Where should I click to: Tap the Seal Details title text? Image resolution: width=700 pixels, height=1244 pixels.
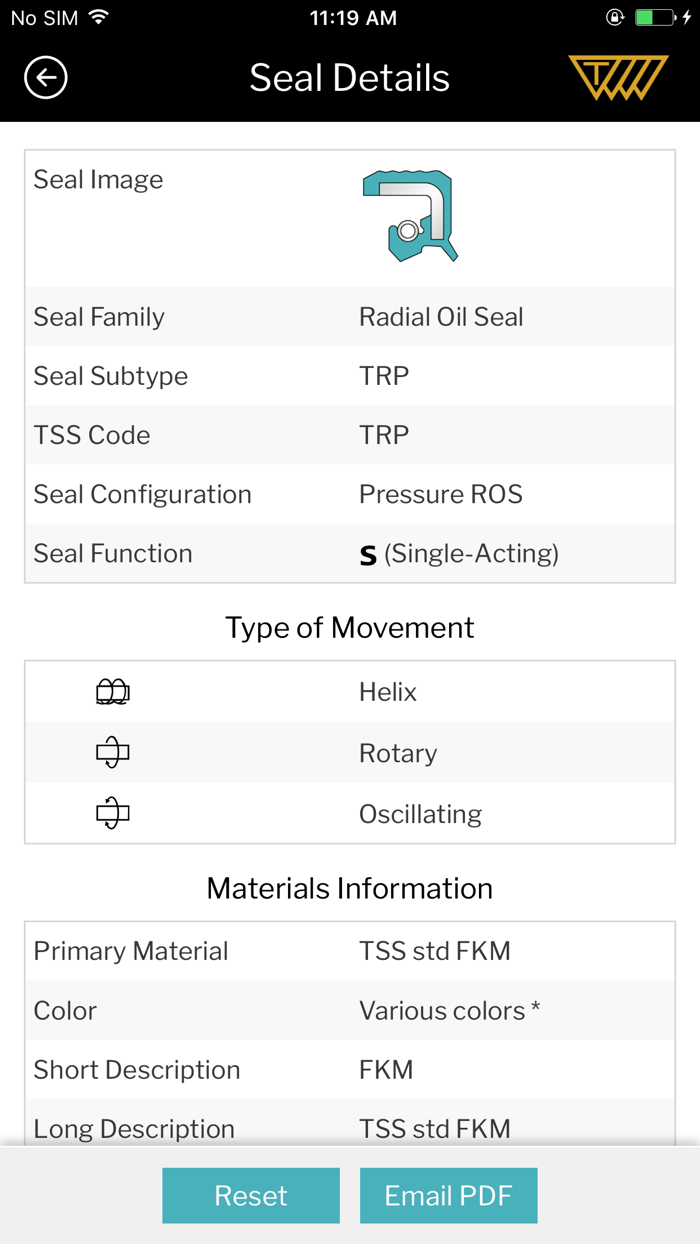coord(349,77)
